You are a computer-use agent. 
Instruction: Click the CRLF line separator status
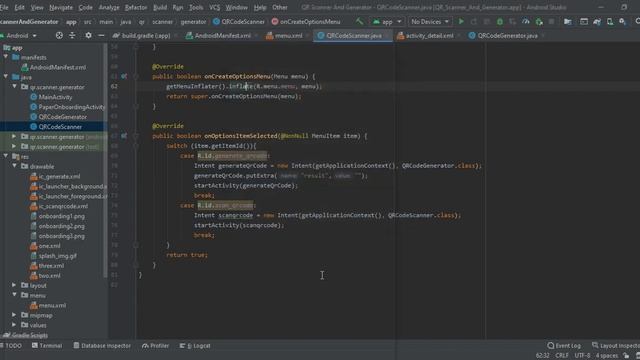tap(562, 356)
